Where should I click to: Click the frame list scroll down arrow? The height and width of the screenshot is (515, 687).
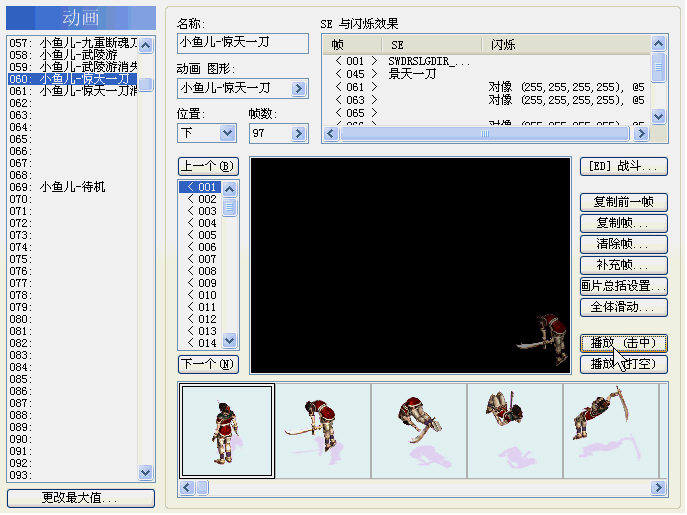point(230,340)
